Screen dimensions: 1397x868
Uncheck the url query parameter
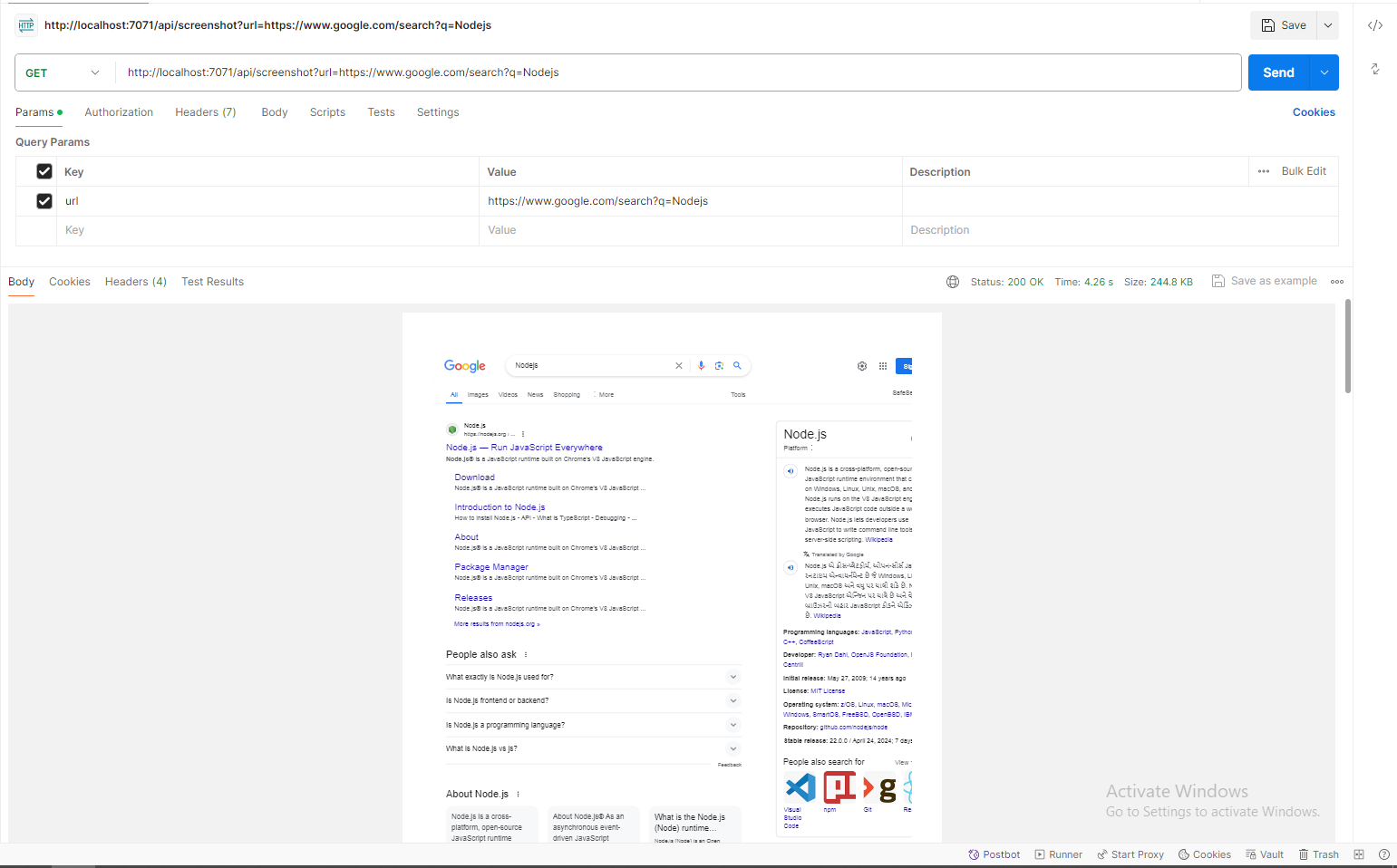tap(44, 200)
